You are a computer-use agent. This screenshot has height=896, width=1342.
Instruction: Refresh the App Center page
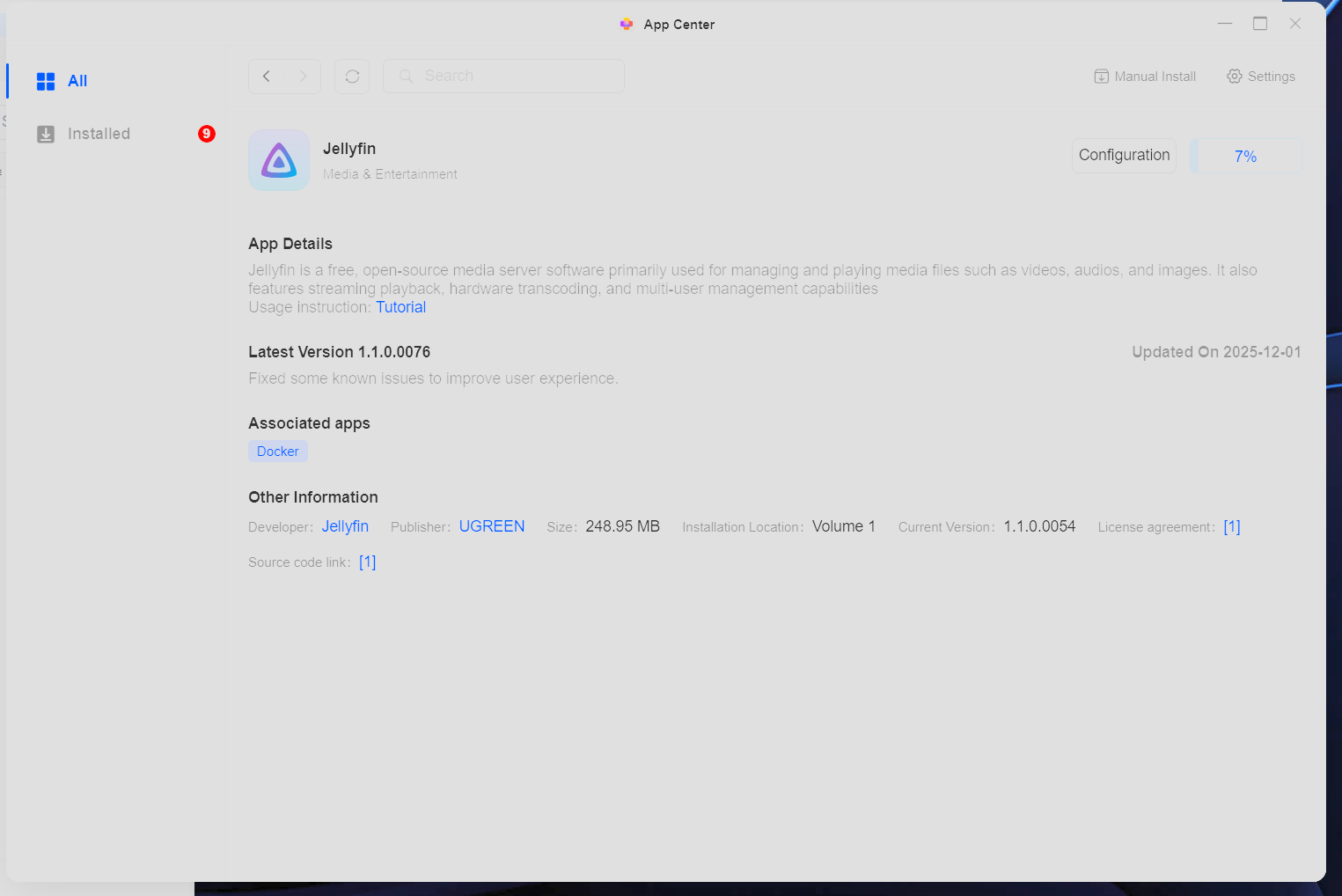point(352,77)
